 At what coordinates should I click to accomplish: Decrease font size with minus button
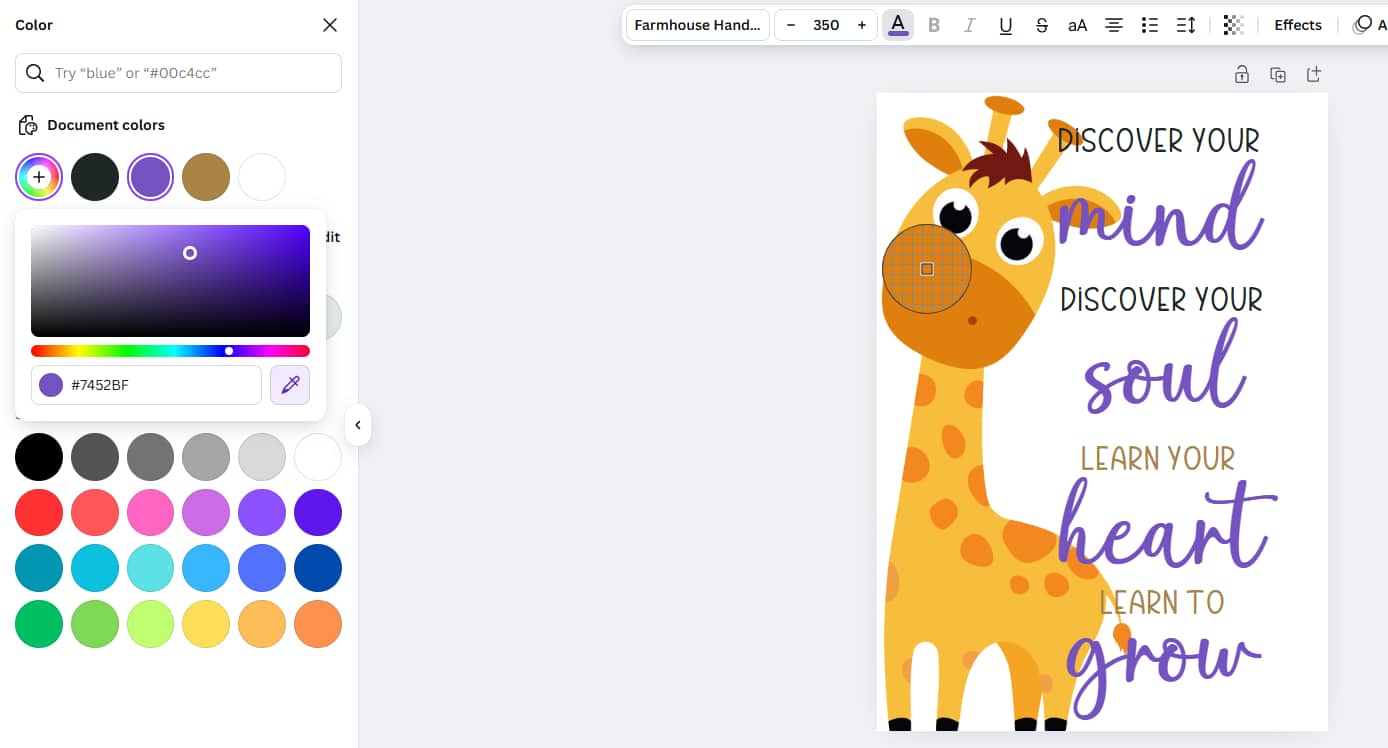tap(791, 25)
